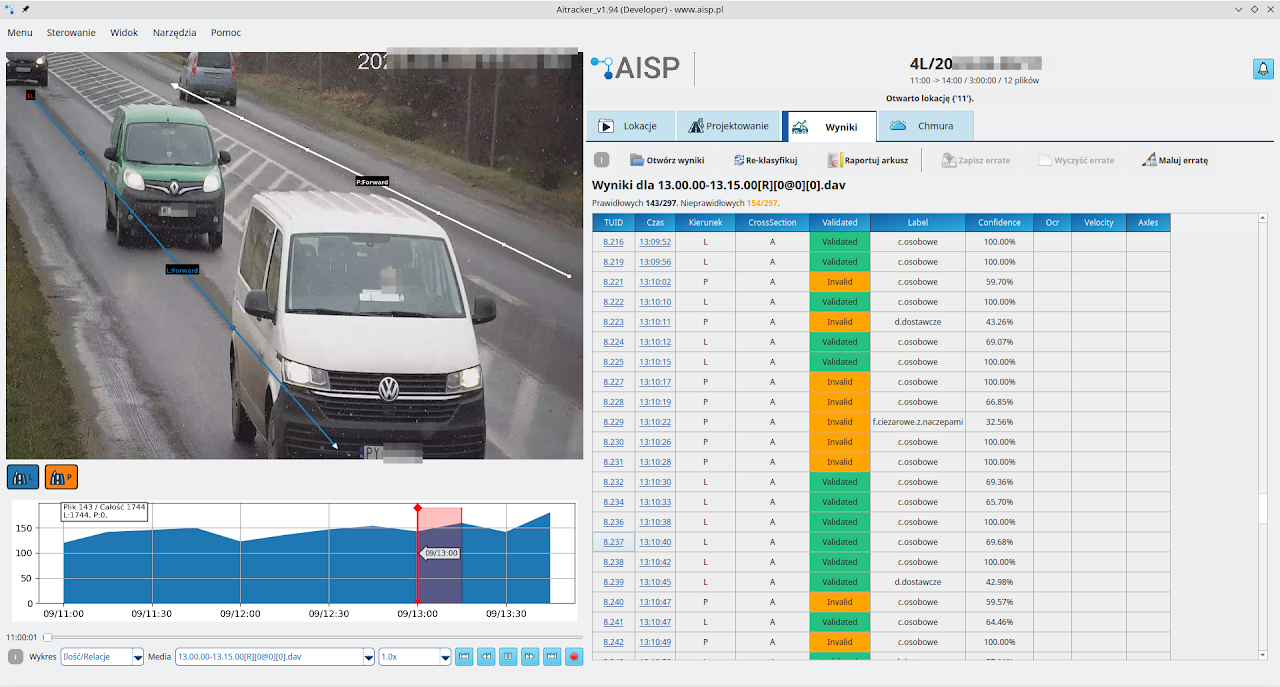Screen dimensions: 1280x687
Task: Click the red record button
Action: tap(574, 657)
